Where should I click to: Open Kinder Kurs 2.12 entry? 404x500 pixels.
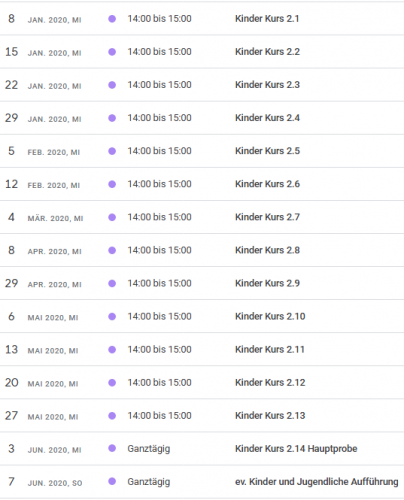coord(270,382)
